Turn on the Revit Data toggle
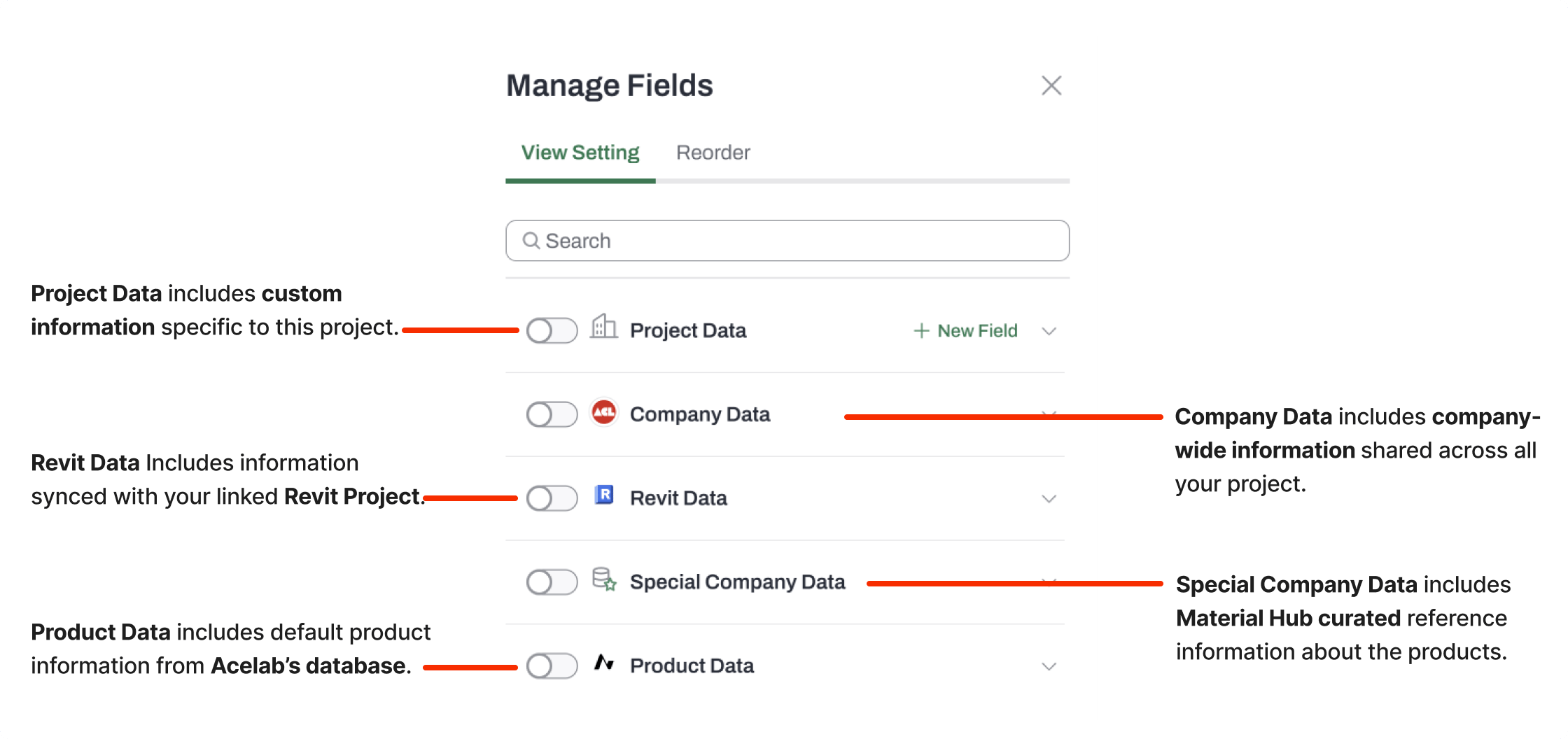Image resolution: width=1568 pixels, height=739 pixels. click(x=552, y=498)
